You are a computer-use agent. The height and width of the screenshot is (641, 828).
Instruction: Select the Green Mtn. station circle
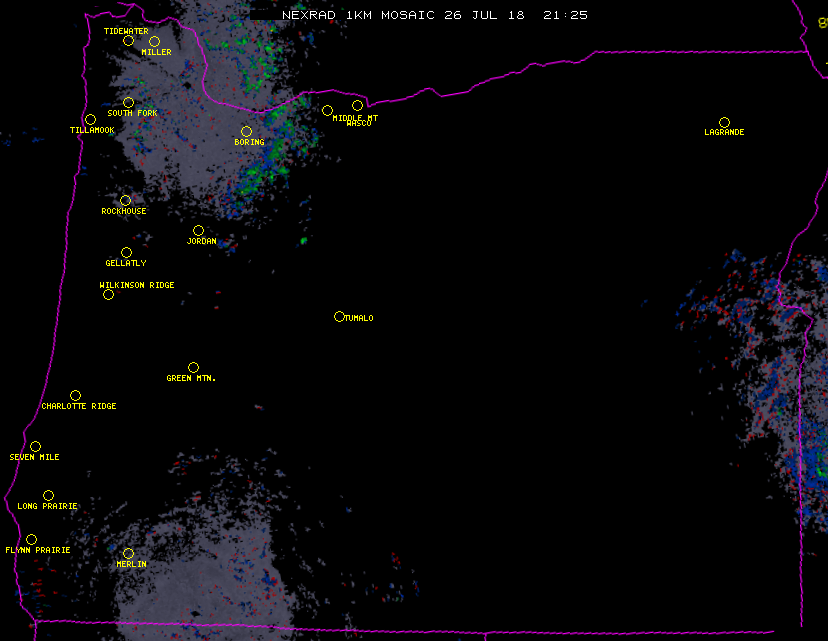click(193, 367)
